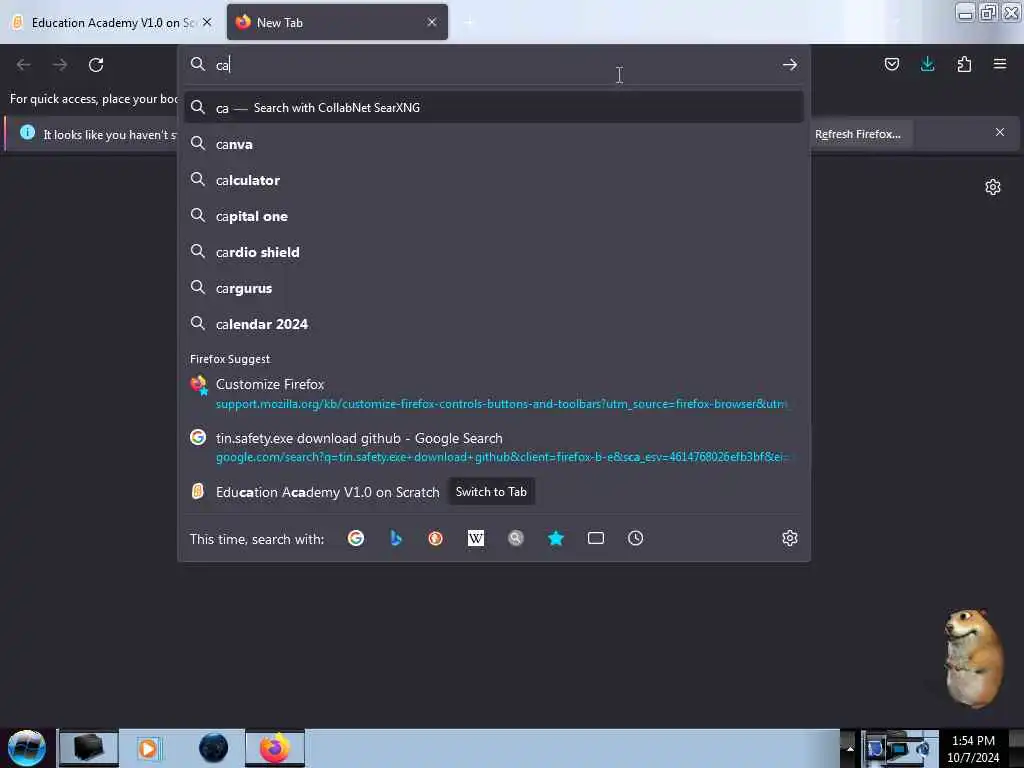Viewport: 1024px width, 768px height.
Task: Open the Firefox hamburger menu
Action: [999, 64]
